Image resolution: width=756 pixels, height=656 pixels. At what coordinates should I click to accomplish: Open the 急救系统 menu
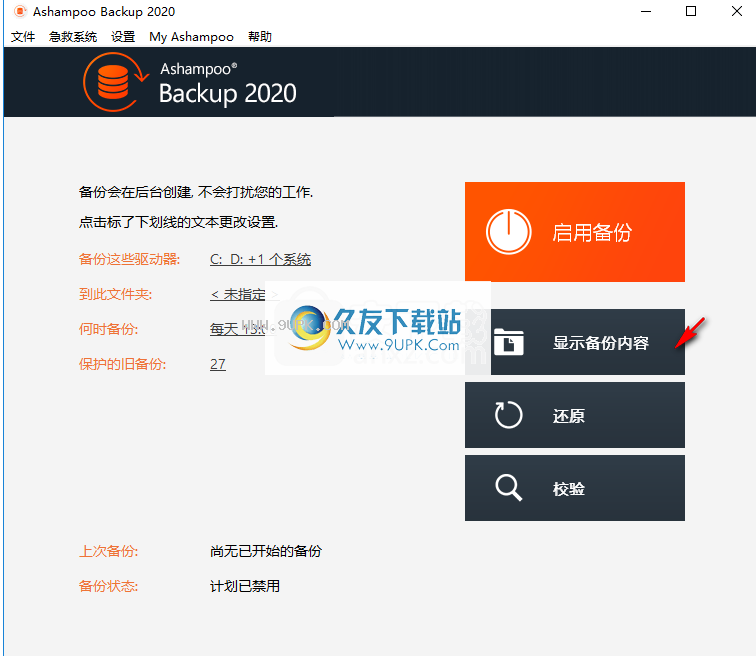coord(73,37)
